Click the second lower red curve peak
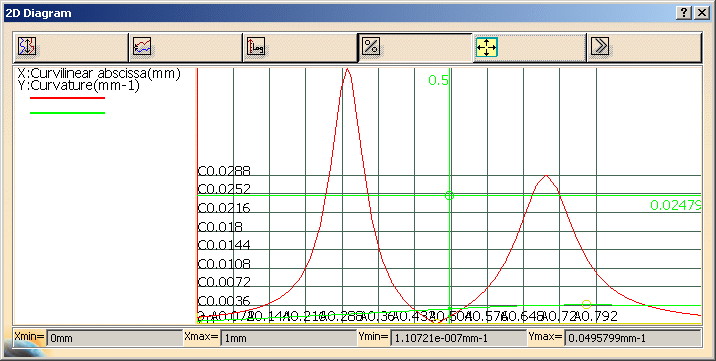This screenshot has height=361, width=716. 546,176
